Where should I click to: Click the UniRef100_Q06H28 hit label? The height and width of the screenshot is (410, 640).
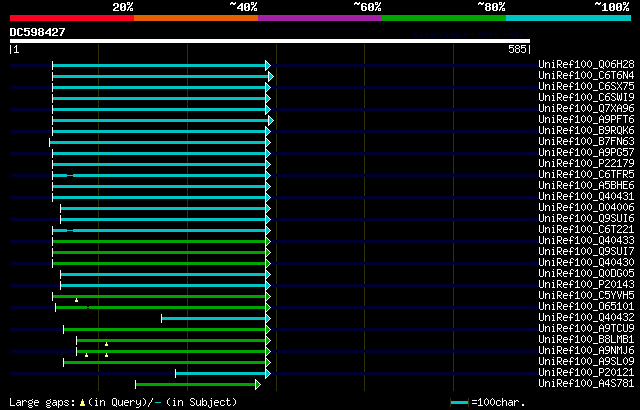(x=587, y=64)
